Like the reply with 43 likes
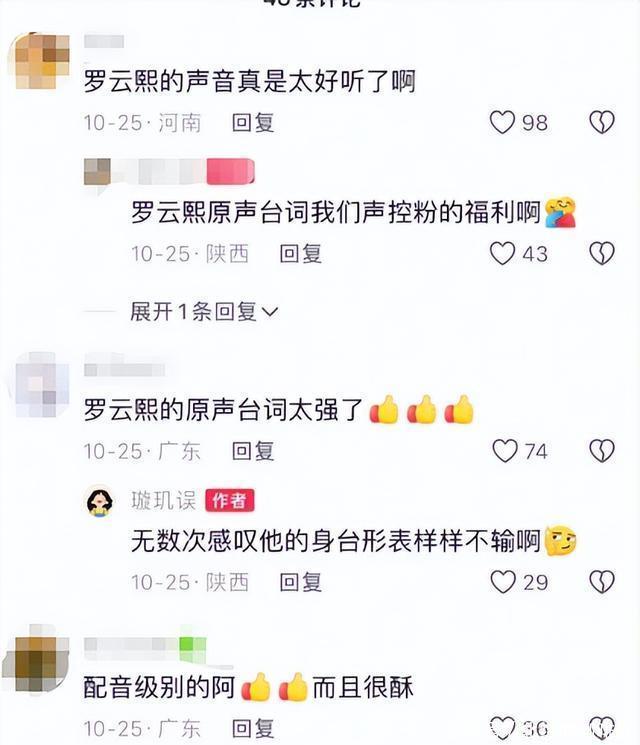This screenshot has width=640, height=745. coord(503,253)
